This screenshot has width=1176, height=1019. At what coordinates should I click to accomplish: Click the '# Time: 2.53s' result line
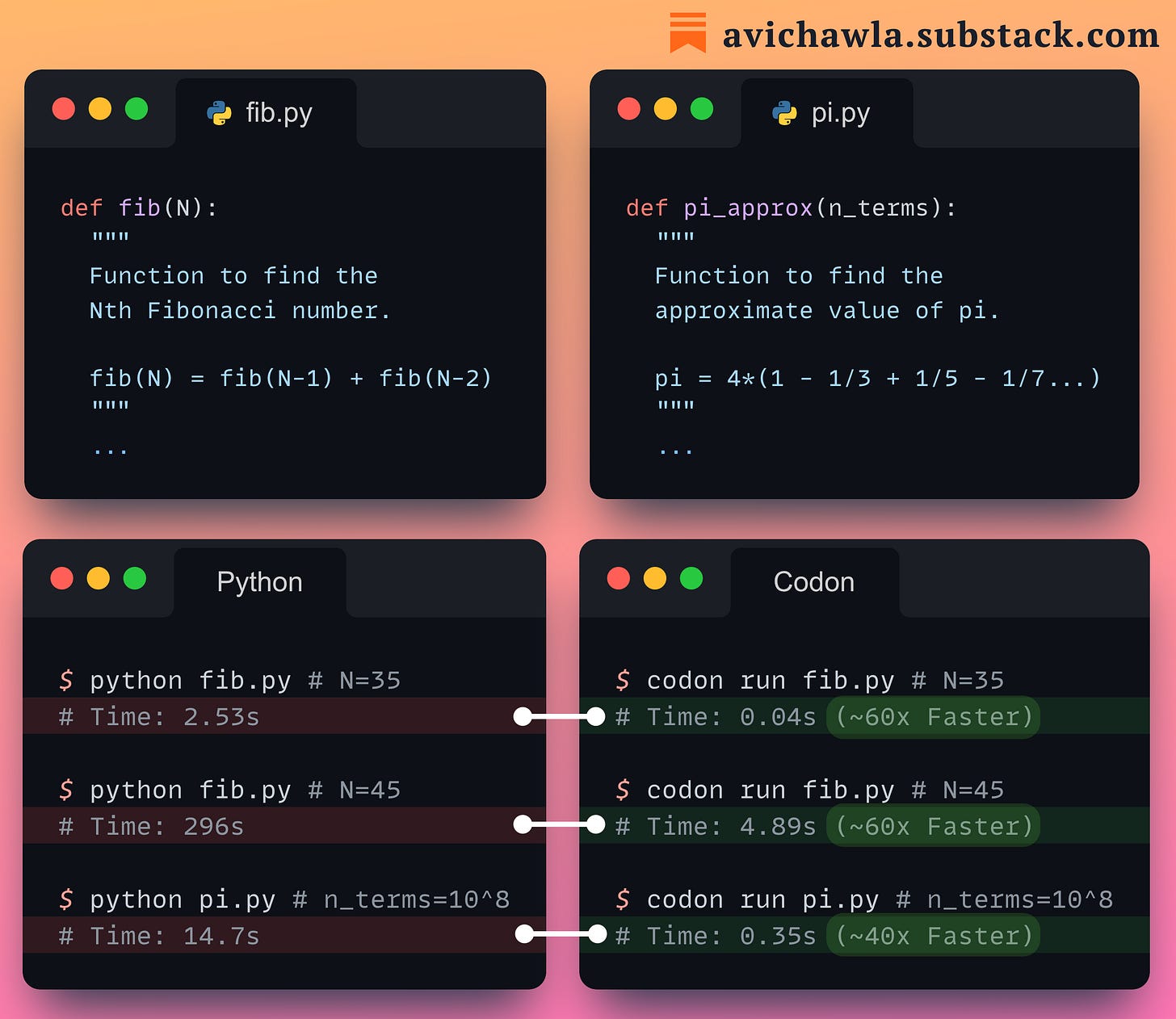(x=159, y=717)
